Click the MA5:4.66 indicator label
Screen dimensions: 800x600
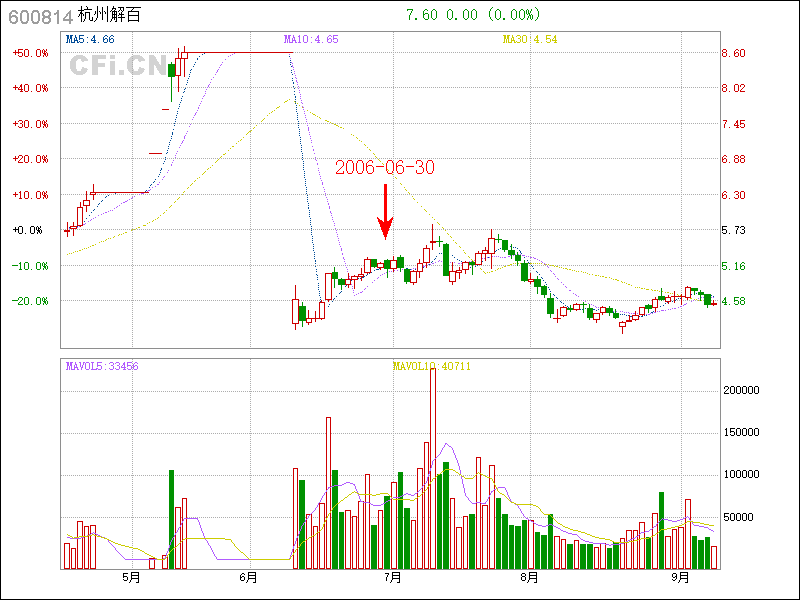coord(90,39)
